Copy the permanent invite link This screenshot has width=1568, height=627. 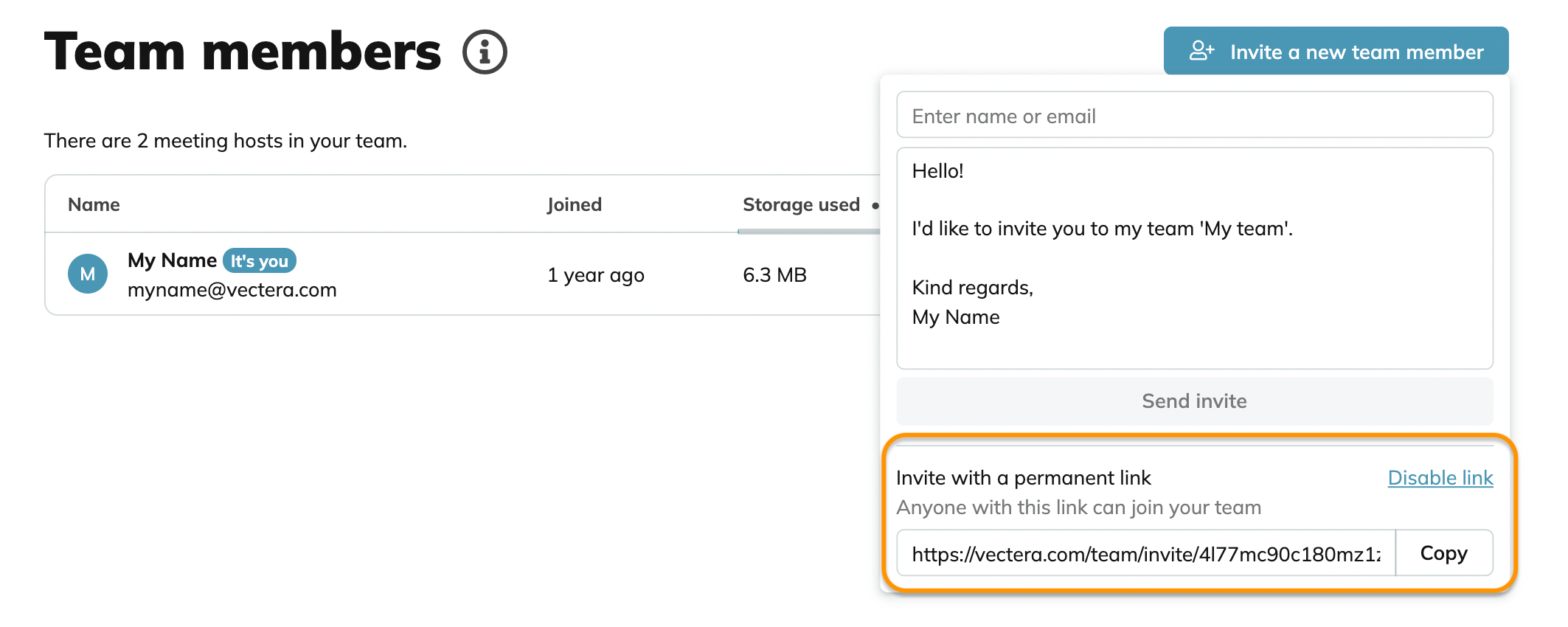(1443, 552)
